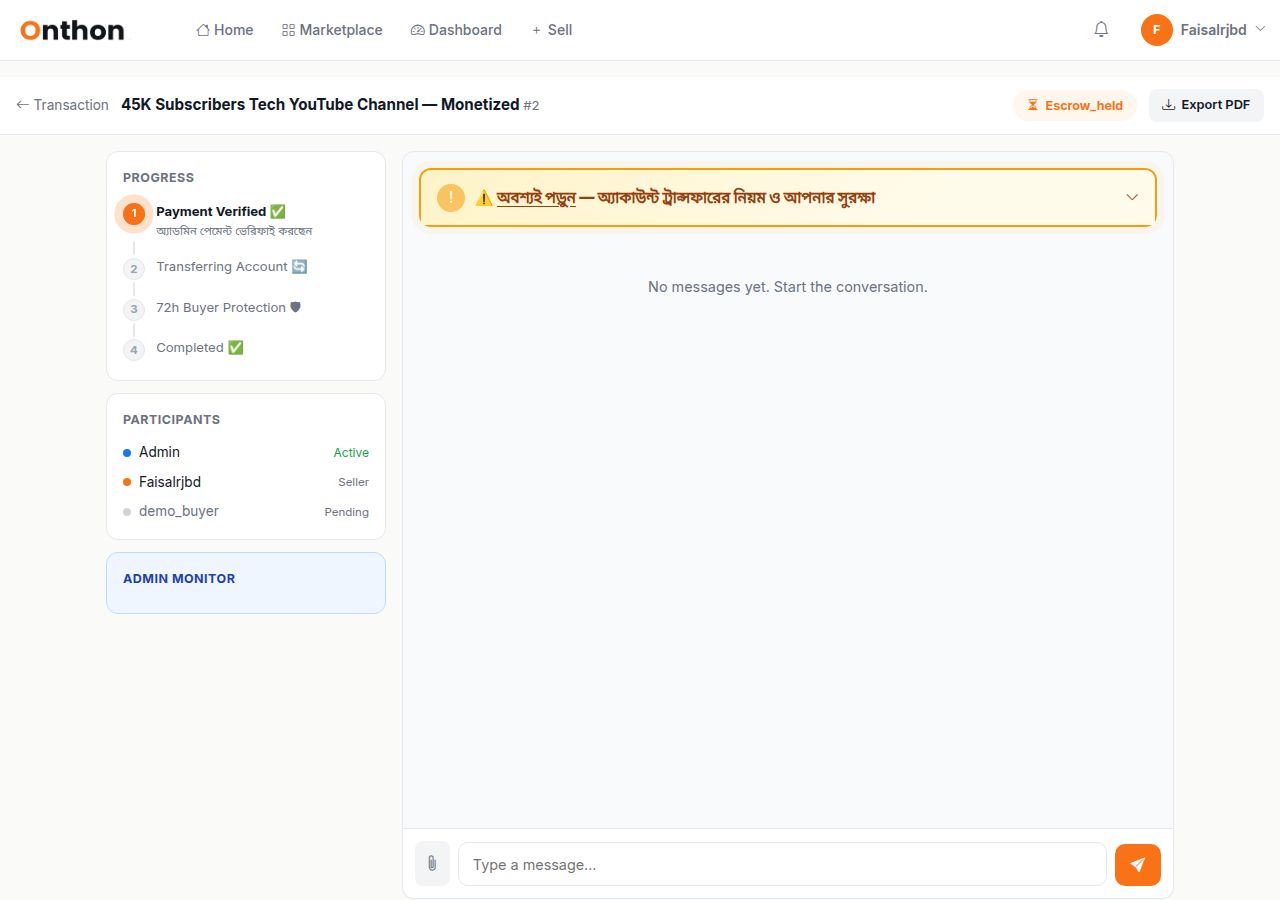Image resolution: width=1280 pixels, height=900 pixels.
Task: Open the Faisalrjbd account dropdown chevron
Action: coord(1260,29)
